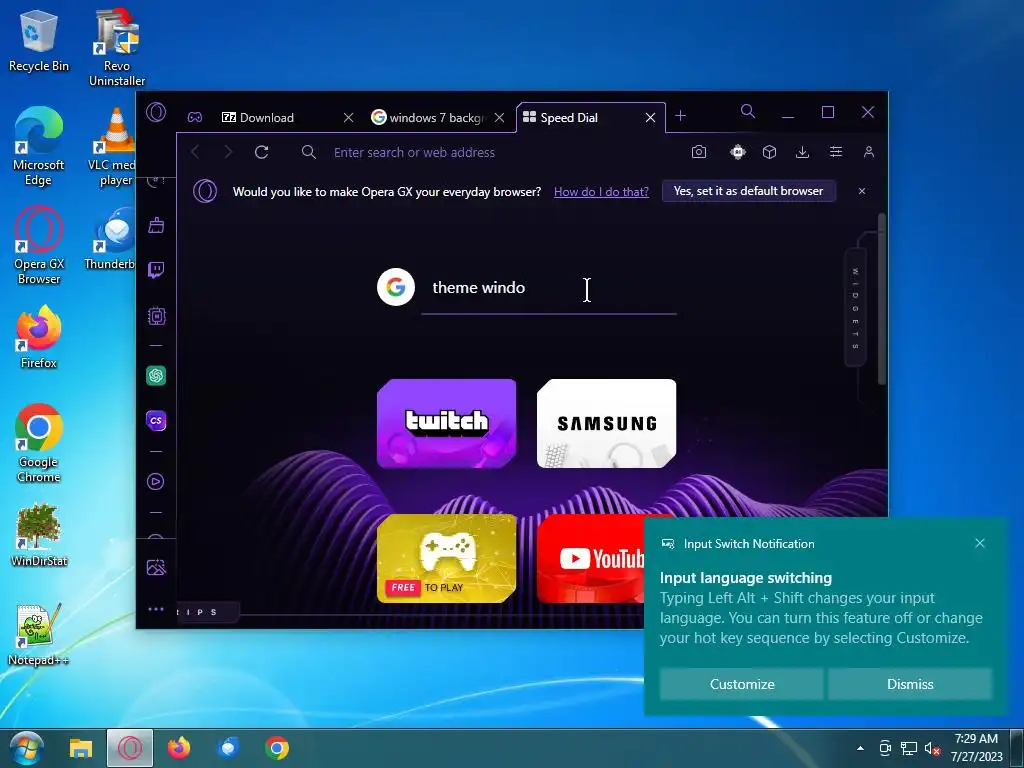Image resolution: width=1024 pixels, height=768 pixels.
Task: Close the Speed Dial tab
Action: coord(650,118)
